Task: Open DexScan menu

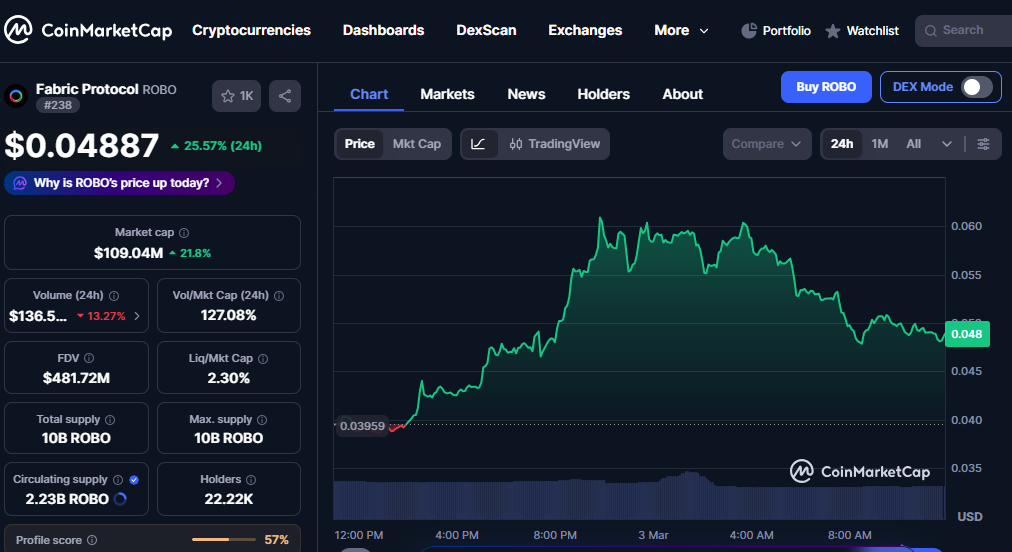Action: pos(486,30)
